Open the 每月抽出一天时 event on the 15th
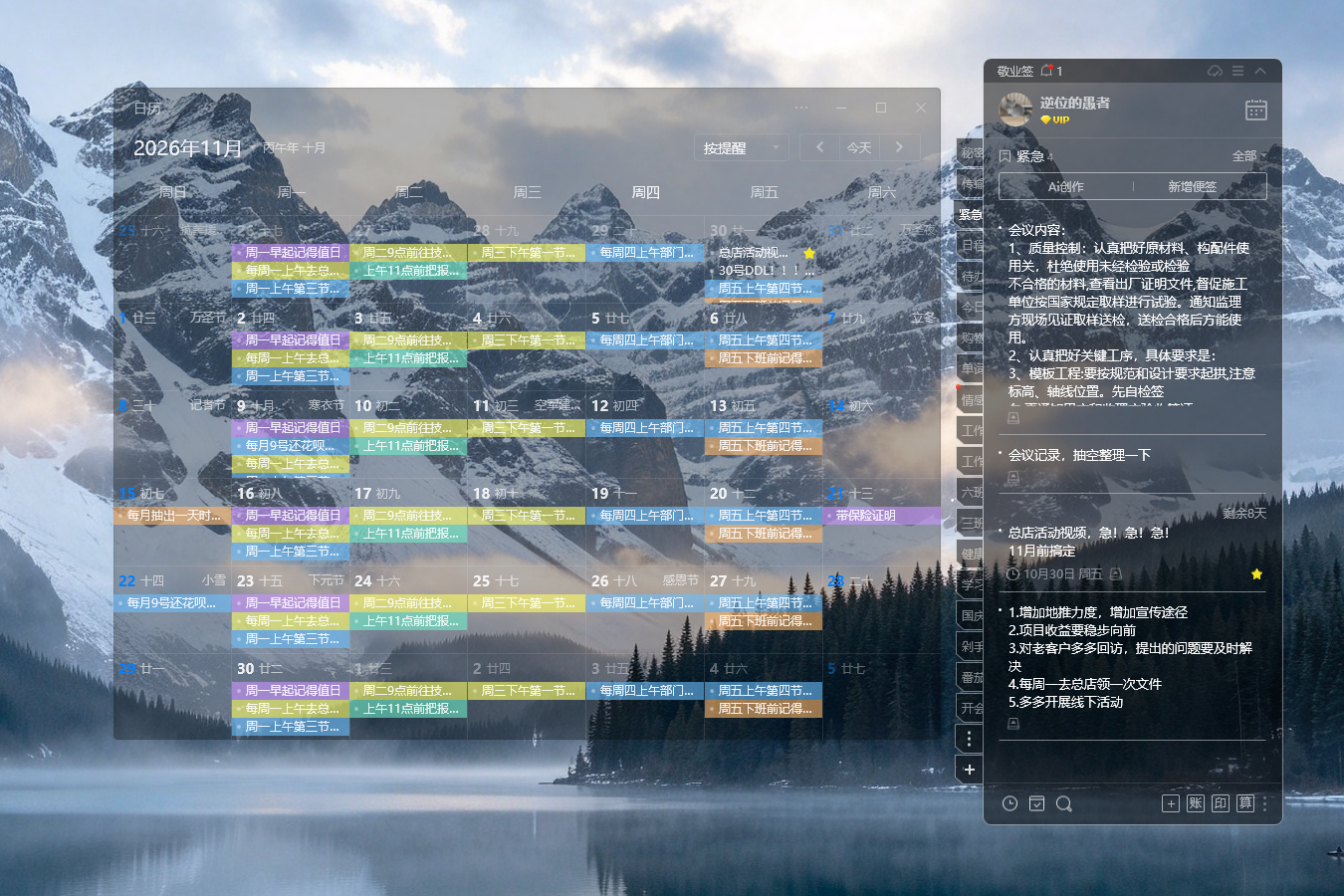 pos(172,516)
